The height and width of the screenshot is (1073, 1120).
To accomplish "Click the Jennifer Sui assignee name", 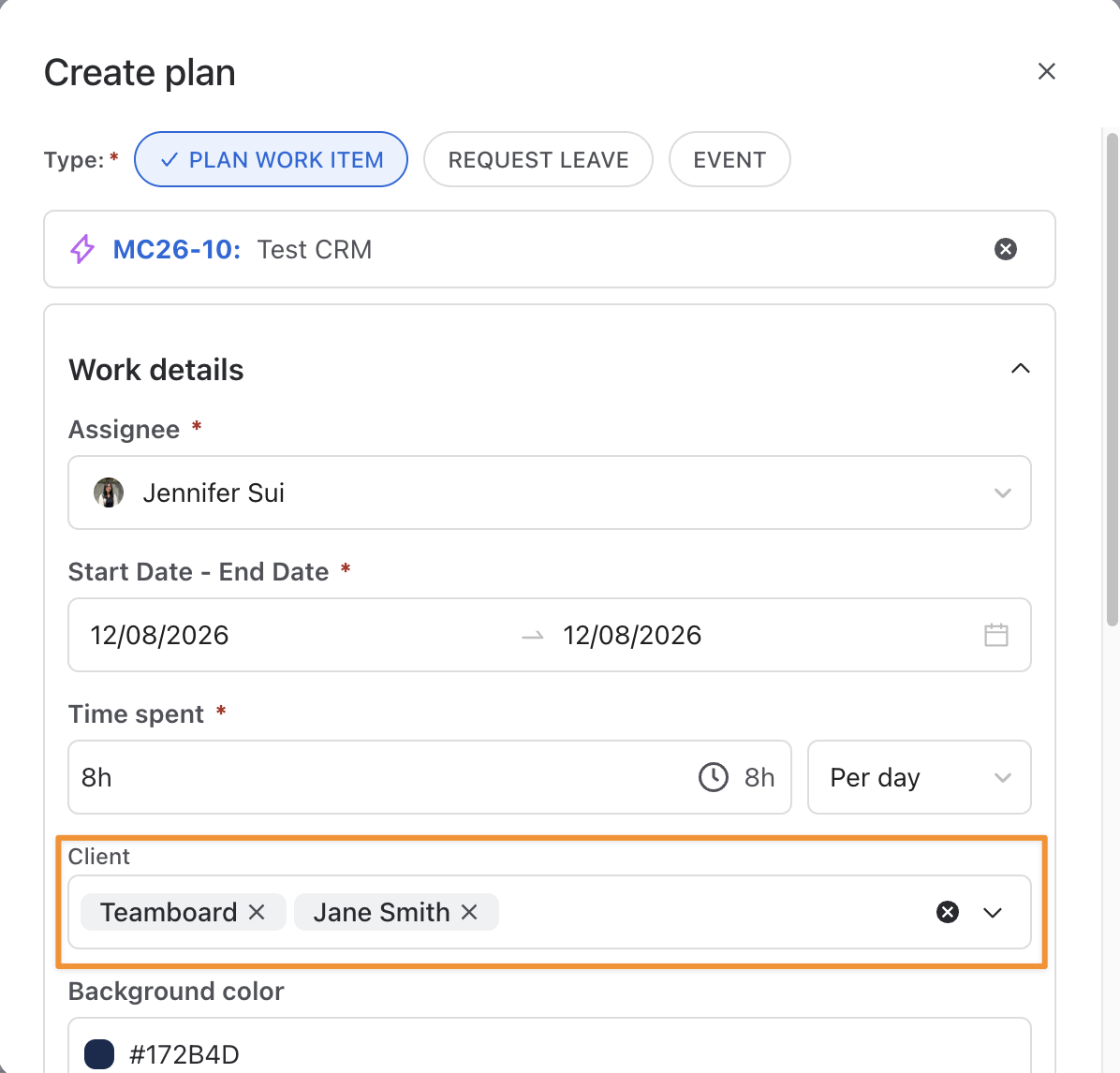I will click(x=214, y=492).
